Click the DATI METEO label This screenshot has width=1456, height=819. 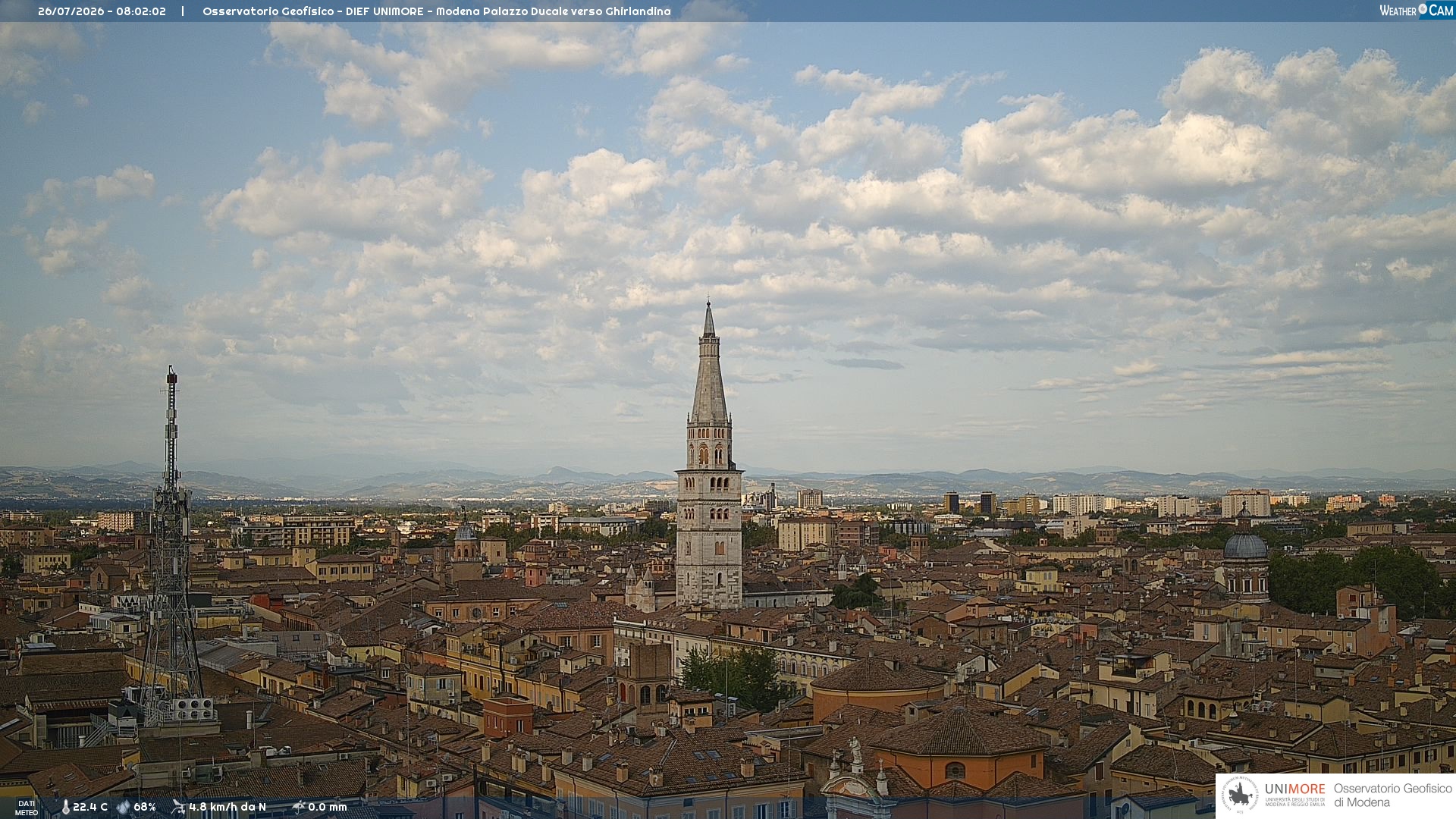(27, 808)
